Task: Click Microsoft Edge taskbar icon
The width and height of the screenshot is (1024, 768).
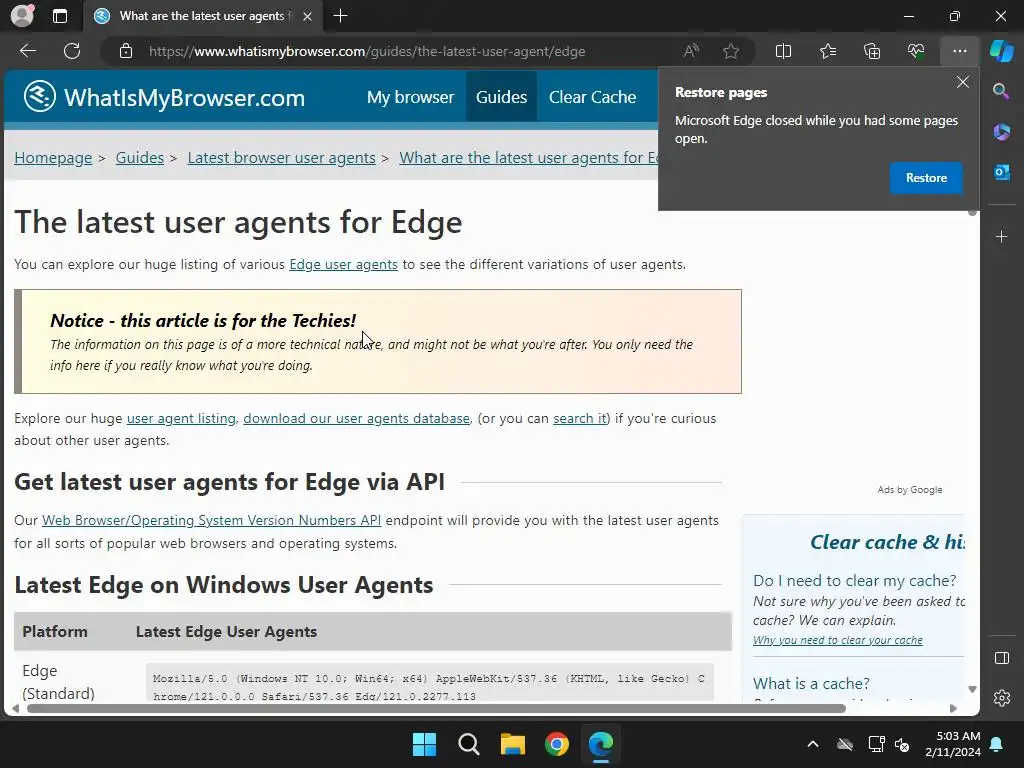Action: [x=601, y=744]
